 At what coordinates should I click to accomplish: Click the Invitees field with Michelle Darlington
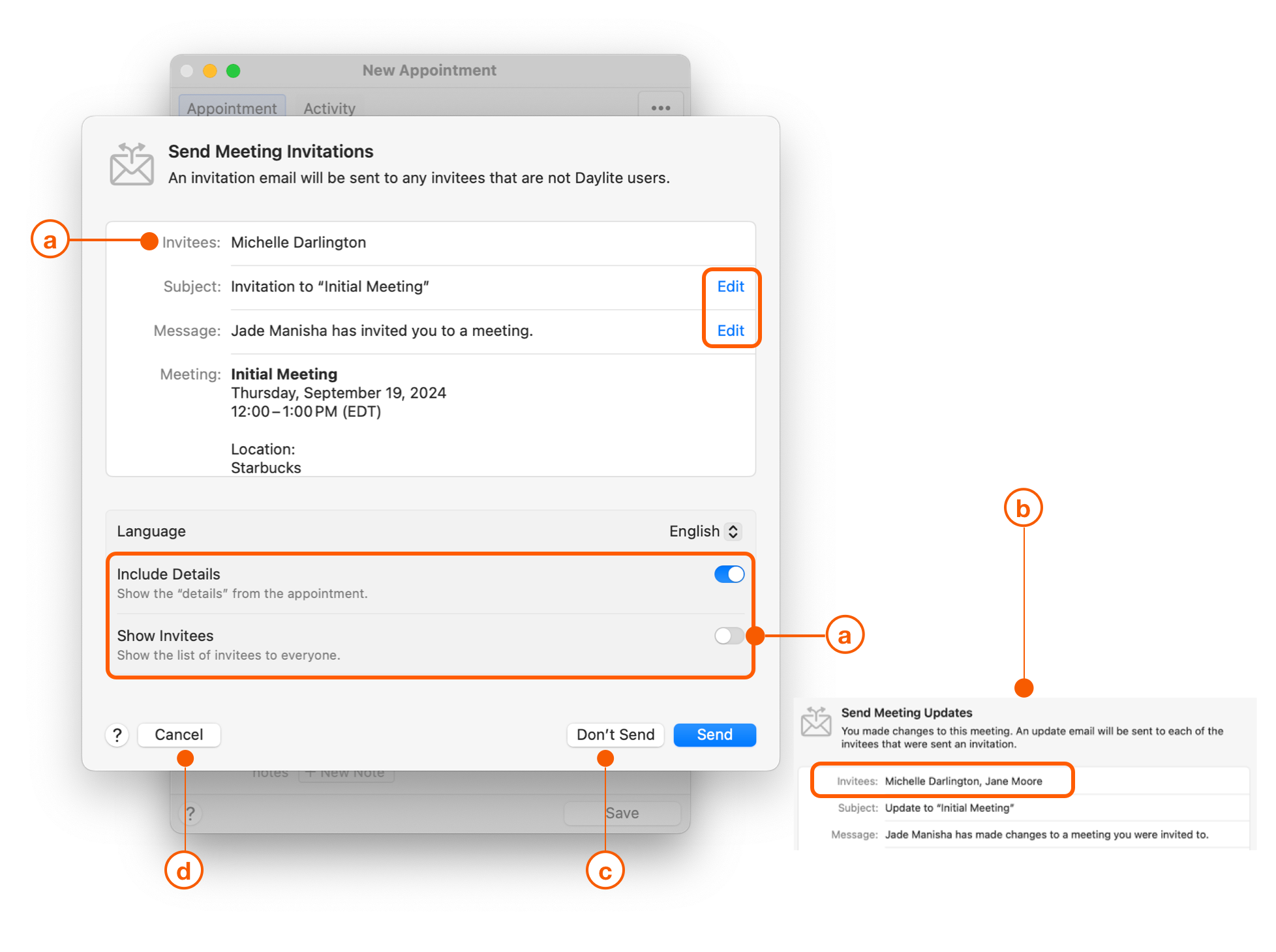298,243
